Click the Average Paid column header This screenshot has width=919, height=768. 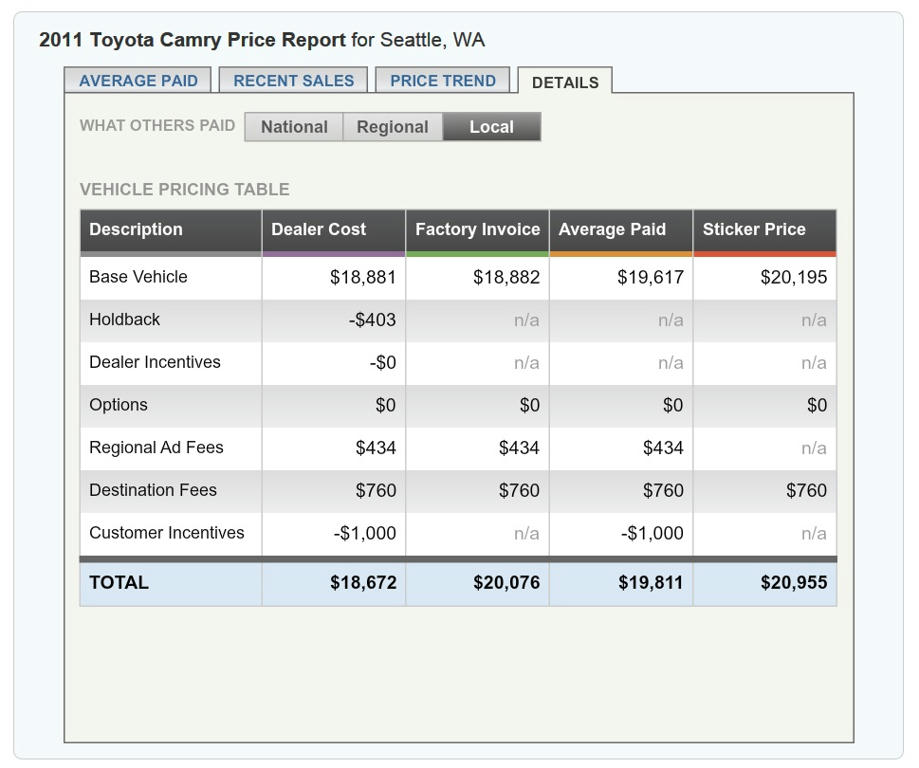point(621,229)
